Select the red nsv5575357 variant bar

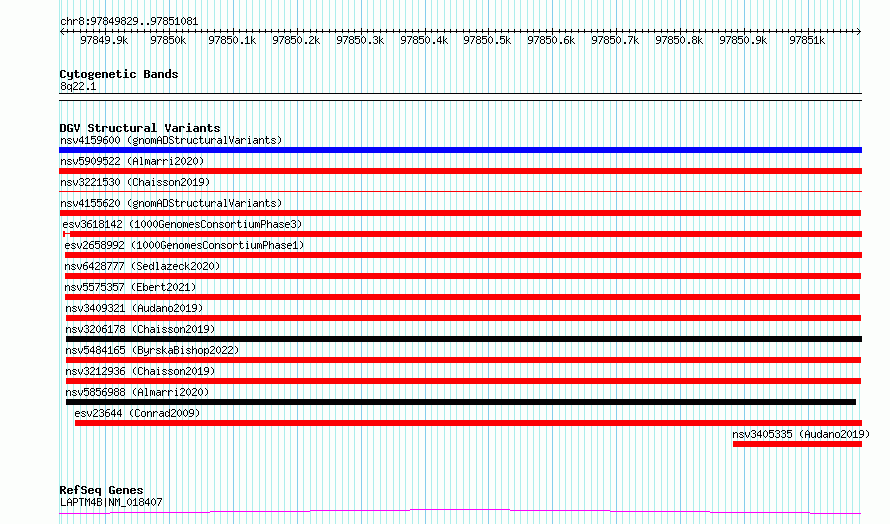tap(463, 297)
